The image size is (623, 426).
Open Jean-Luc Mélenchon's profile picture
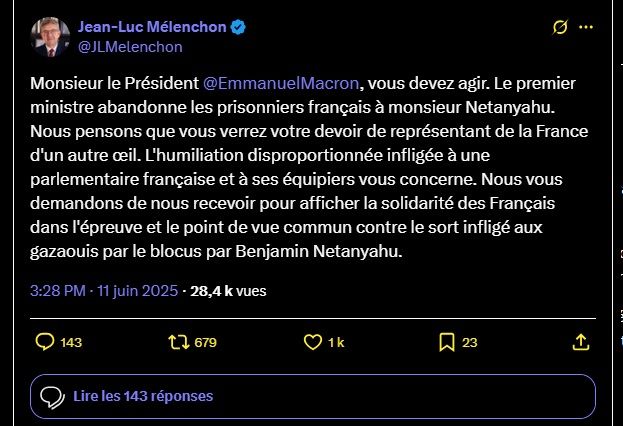(x=50, y=38)
